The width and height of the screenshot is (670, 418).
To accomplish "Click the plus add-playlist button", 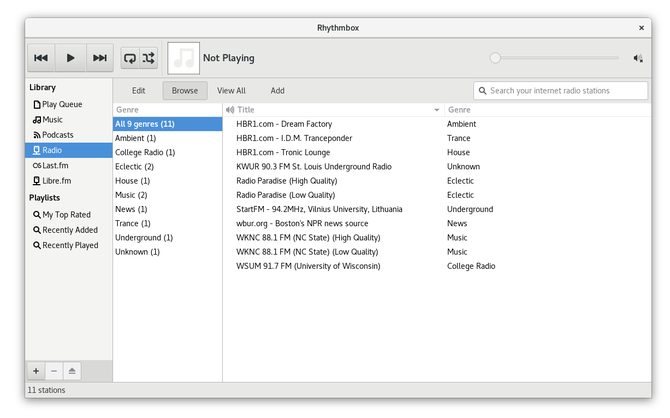I will (36, 371).
